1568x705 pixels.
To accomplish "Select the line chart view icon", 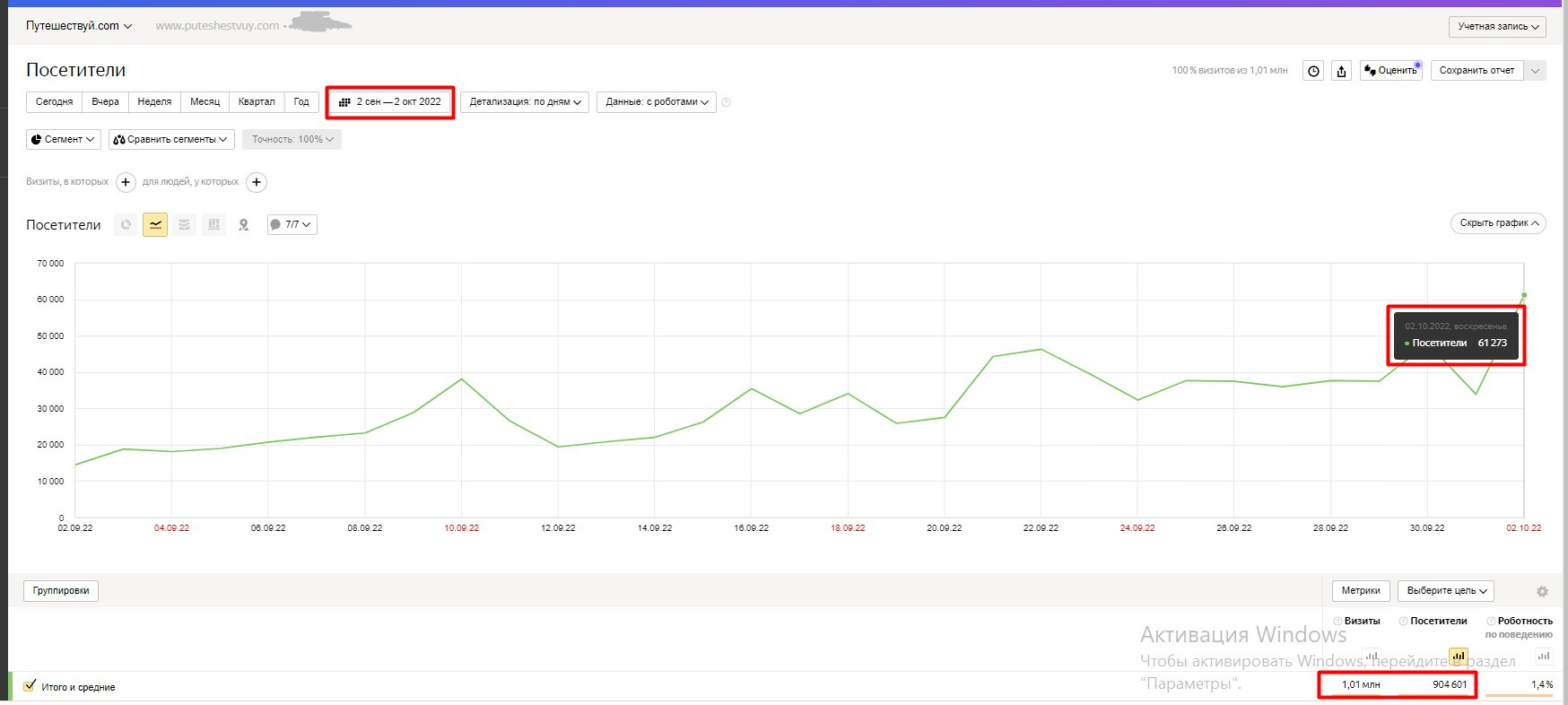I will coord(155,225).
